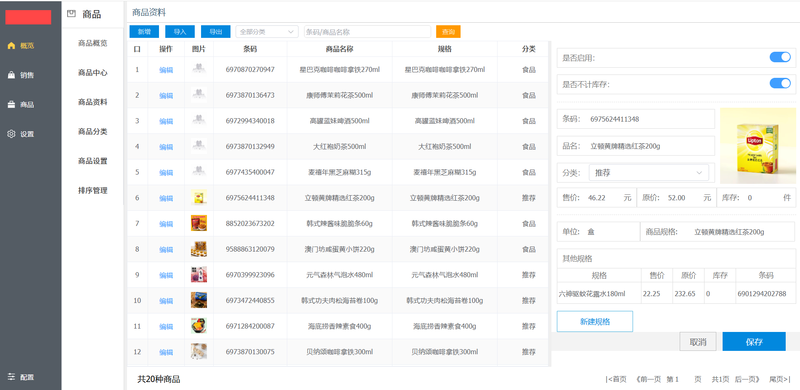Click the 新增 button
Screen dimensions: 800x390
pyautogui.click(x=144, y=32)
